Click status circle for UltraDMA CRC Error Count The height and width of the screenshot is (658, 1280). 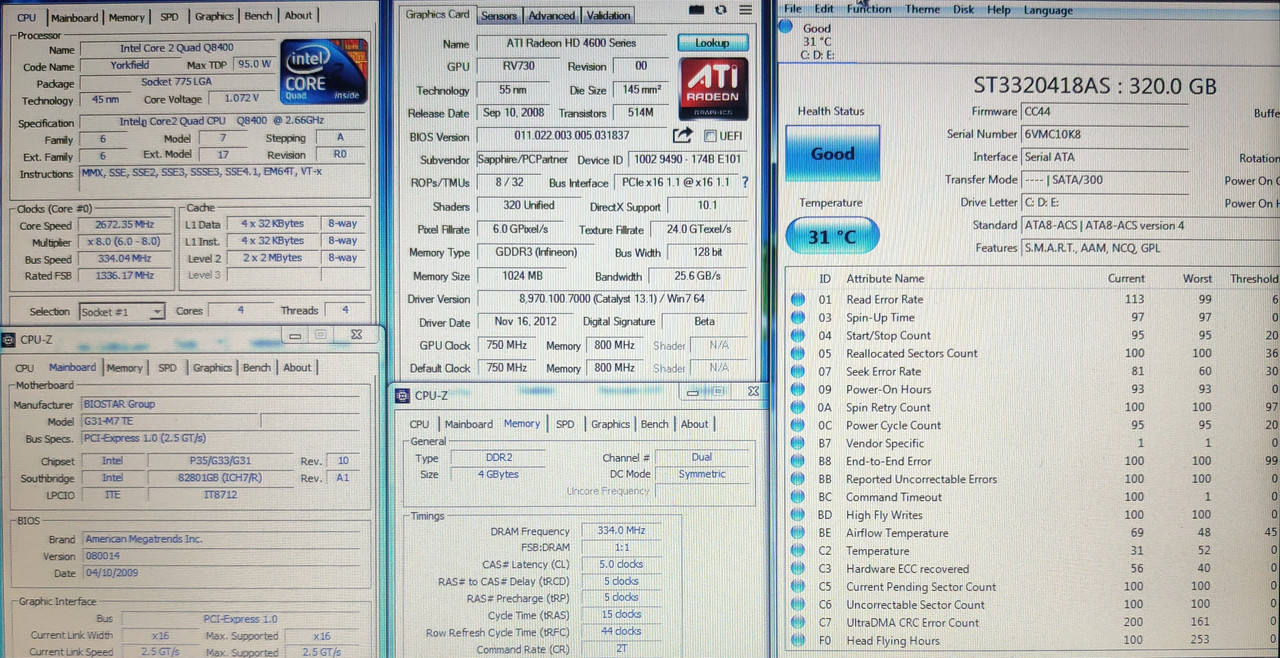click(x=798, y=622)
